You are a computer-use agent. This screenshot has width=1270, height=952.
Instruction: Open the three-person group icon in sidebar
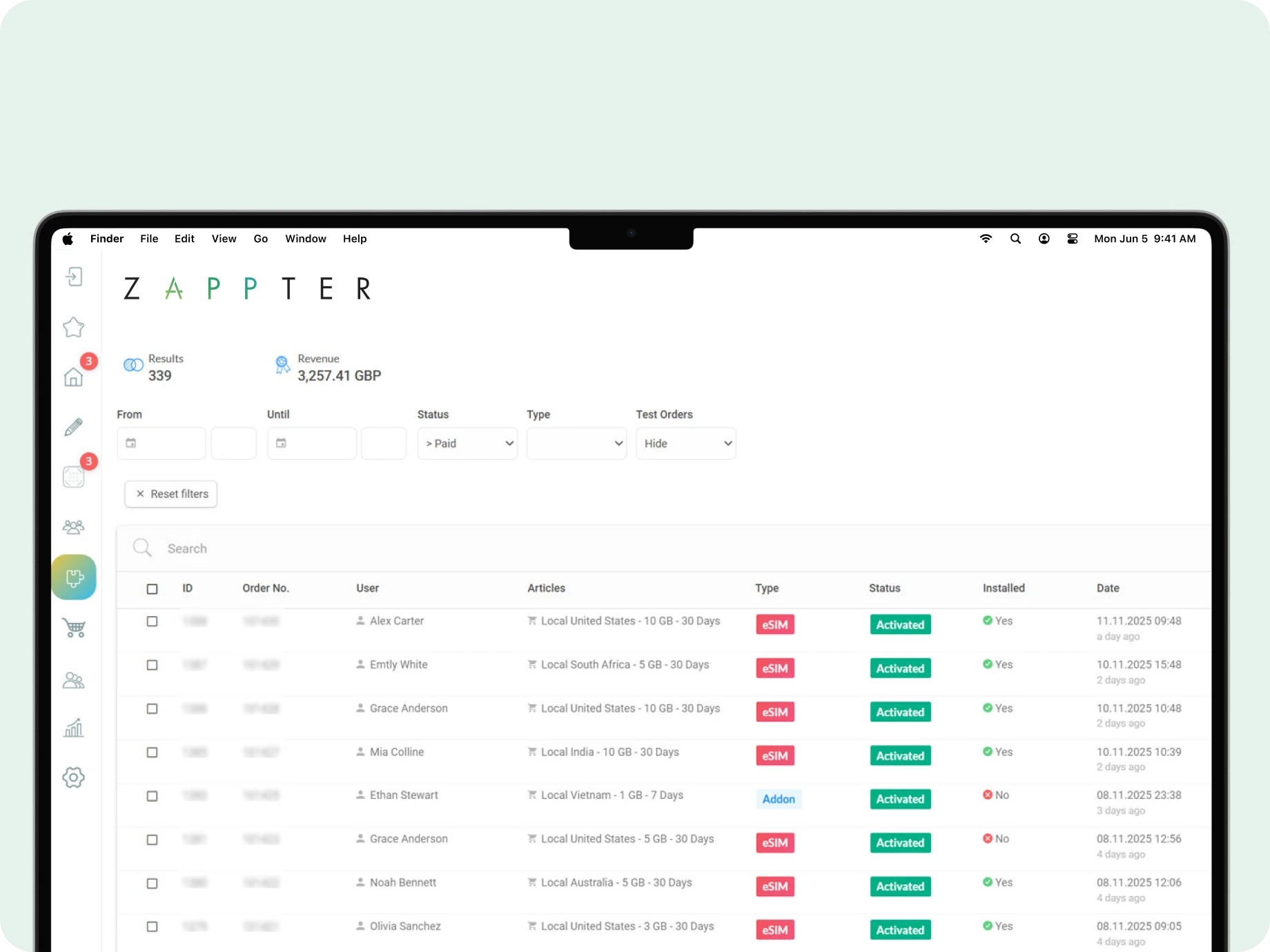point(74,527)
